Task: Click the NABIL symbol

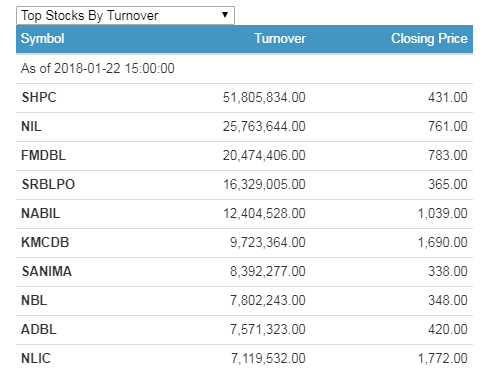Action: (x=41, y=213)
